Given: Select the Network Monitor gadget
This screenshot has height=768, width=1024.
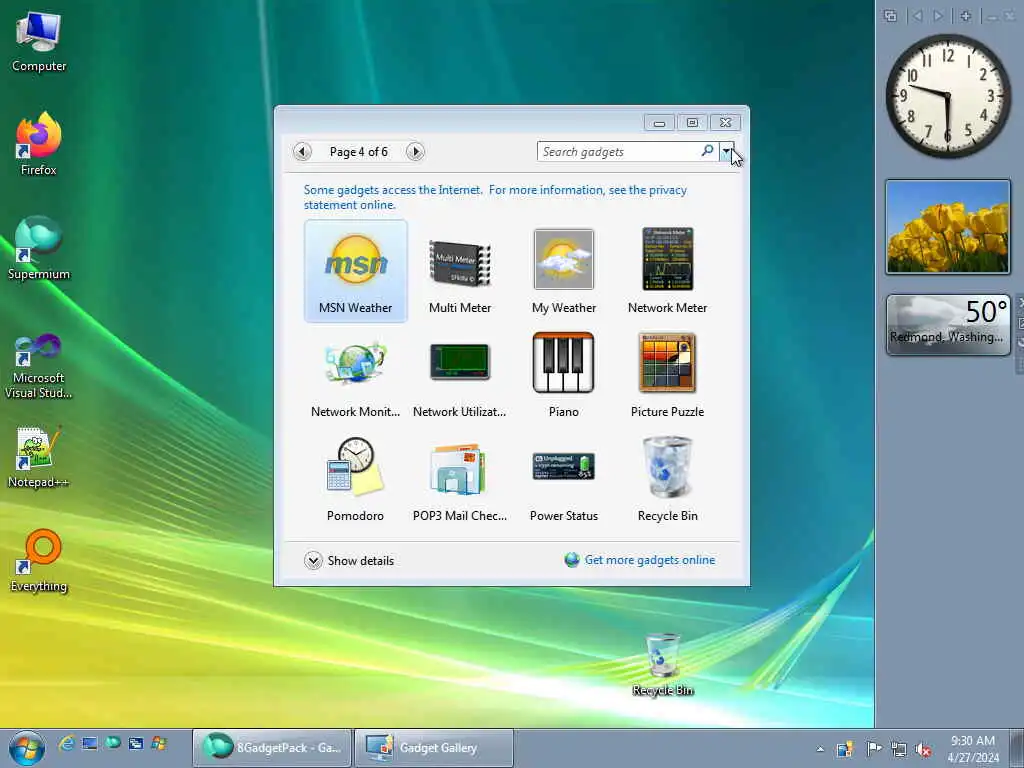Looking at the screenshot, I should tap(355, 375).
